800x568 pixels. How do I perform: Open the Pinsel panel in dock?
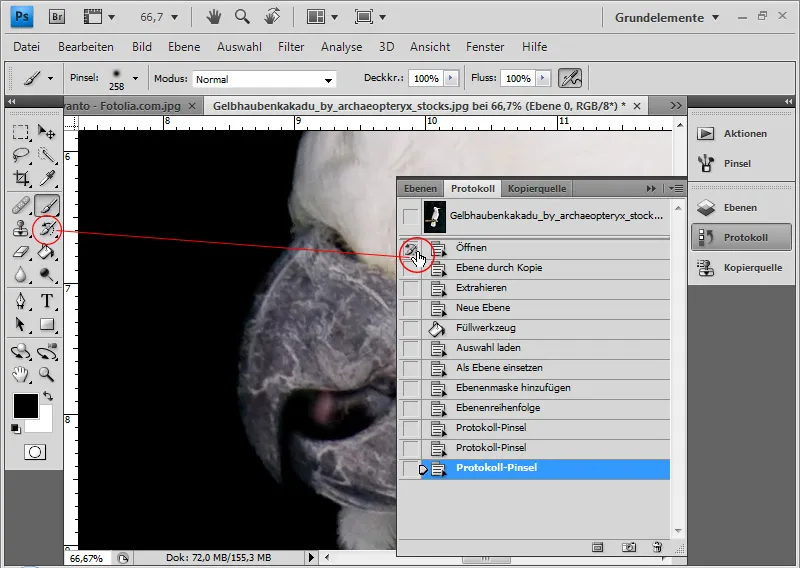(740, 164)
